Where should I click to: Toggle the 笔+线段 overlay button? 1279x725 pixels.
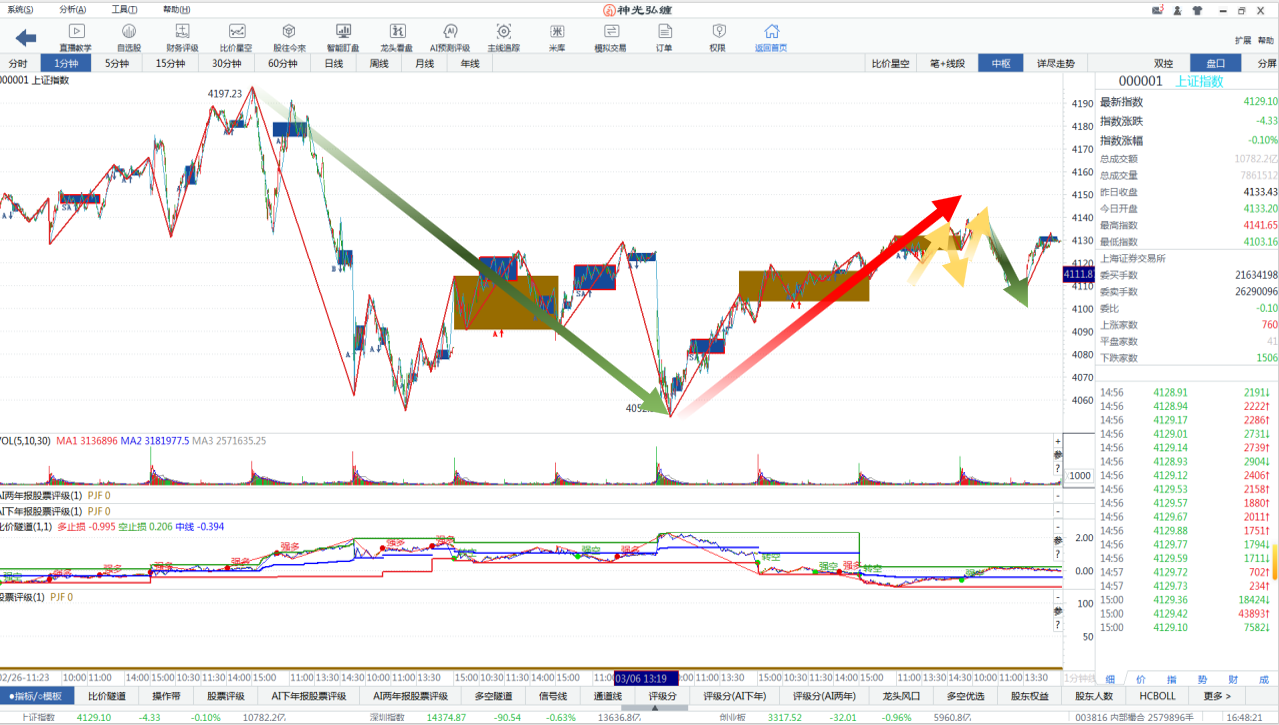948,63
